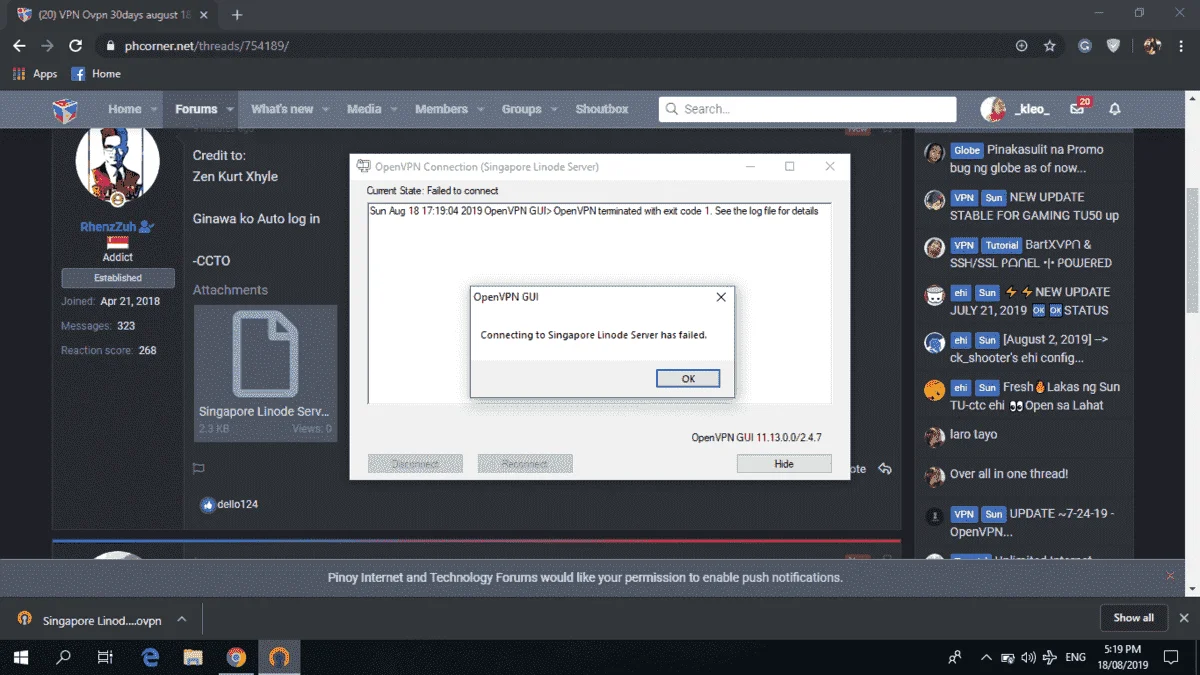The height and width of the screenshot is (675, 1200).
Task: Go back in browser history
Action: [x=19, y=46]
